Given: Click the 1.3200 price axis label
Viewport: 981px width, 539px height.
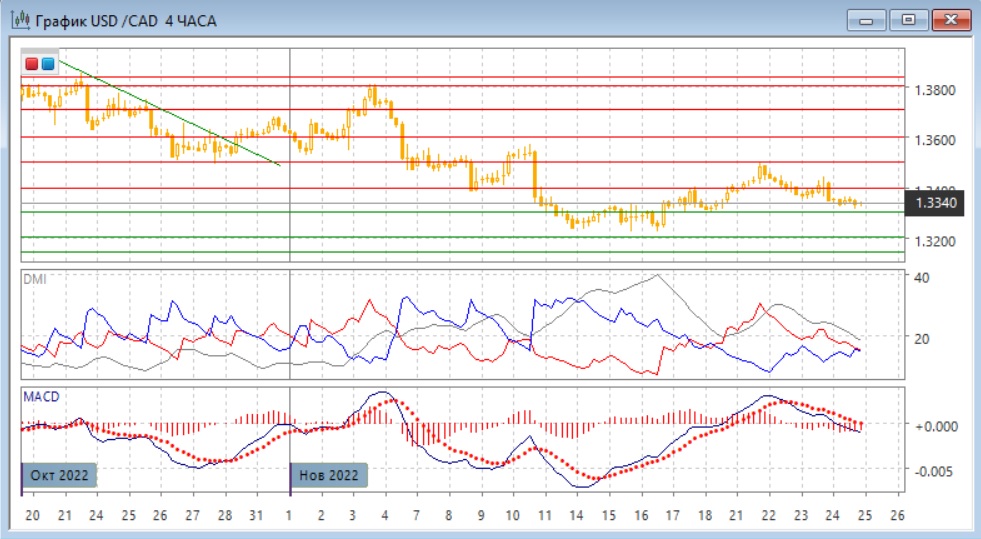Looking at the screenshot, I should pyautogui.click(x=935, y=241).
